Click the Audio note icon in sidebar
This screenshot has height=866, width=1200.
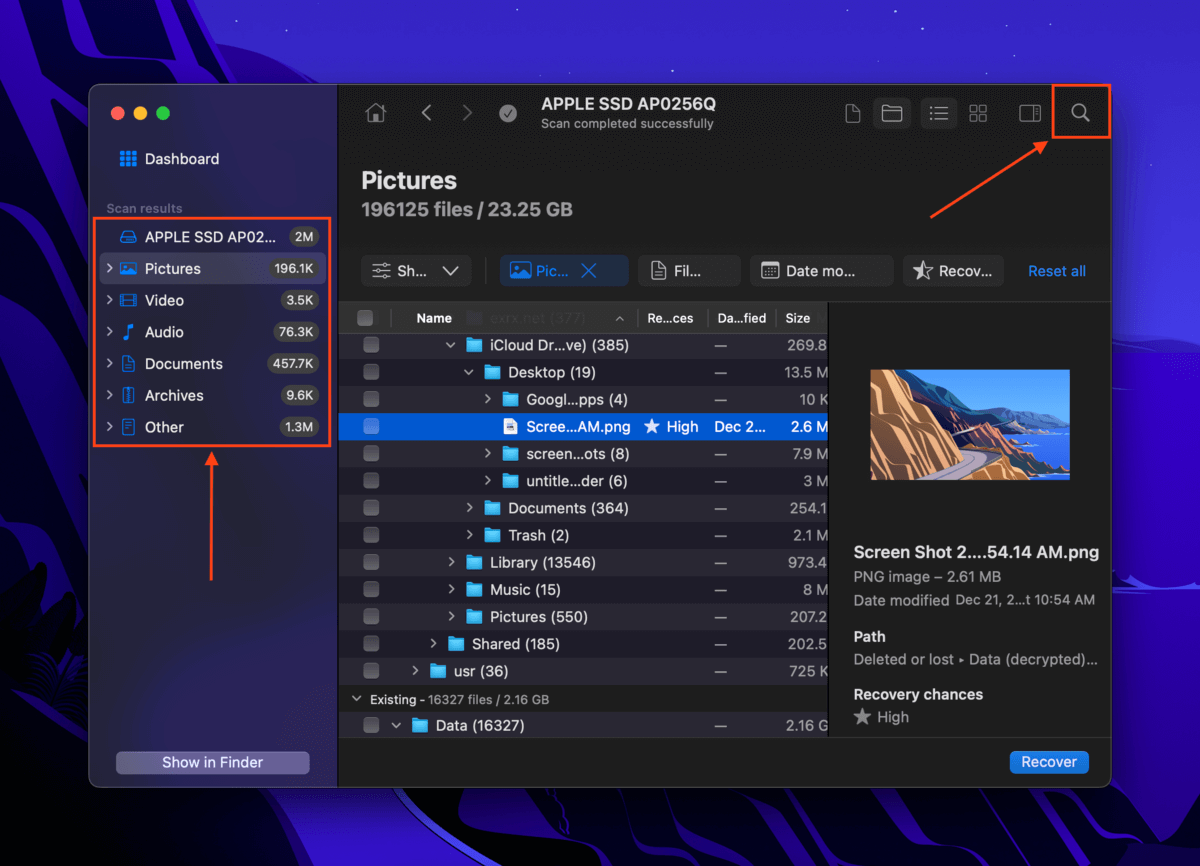[x=128, y=332]
